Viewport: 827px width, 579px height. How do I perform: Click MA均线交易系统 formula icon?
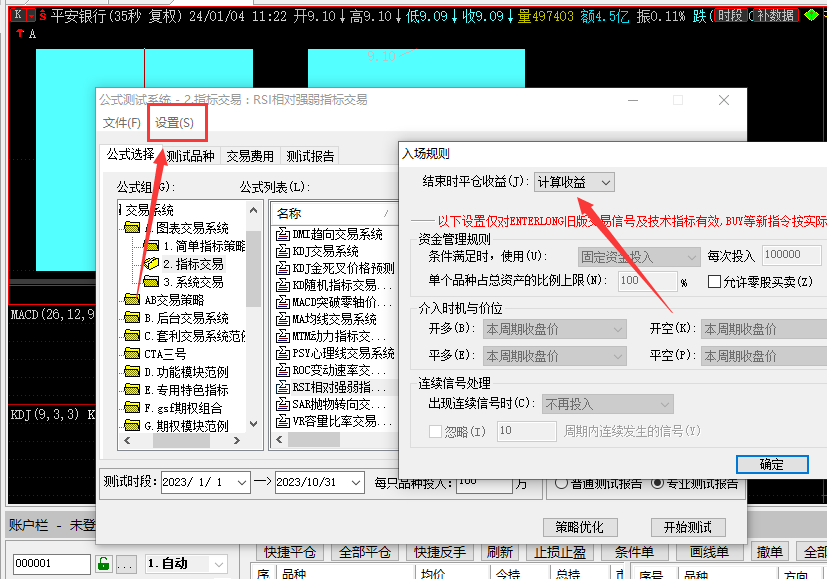click(283, 319)
